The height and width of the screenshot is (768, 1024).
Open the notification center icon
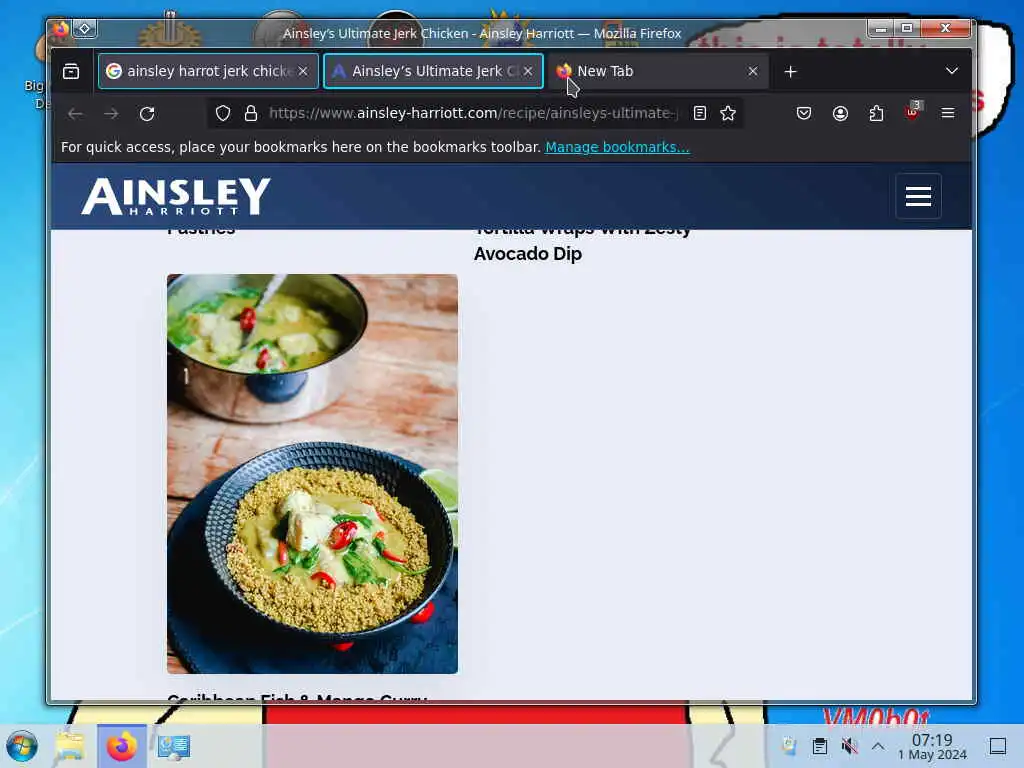point(998,746)
